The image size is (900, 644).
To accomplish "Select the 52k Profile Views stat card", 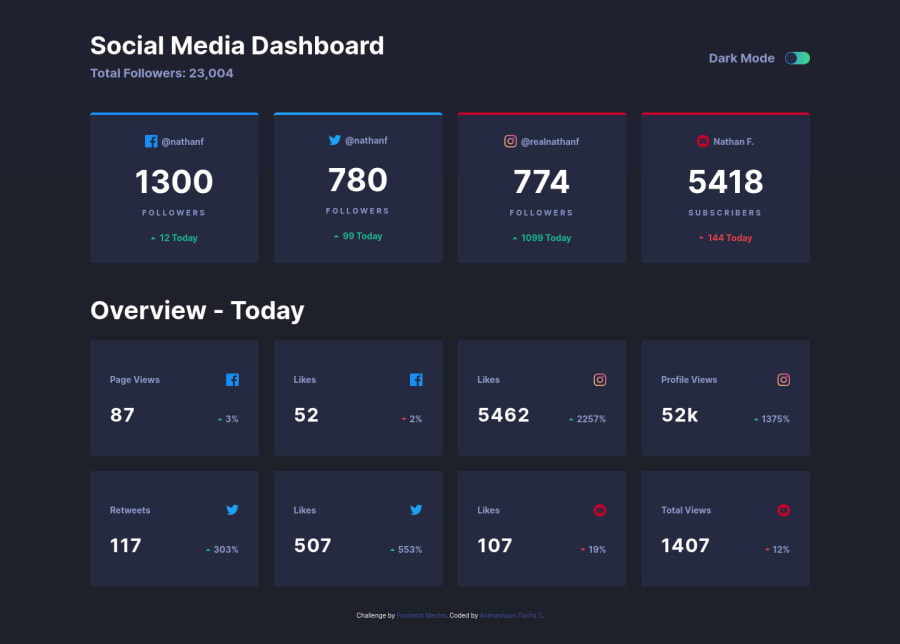I will [x=725, y=398].
